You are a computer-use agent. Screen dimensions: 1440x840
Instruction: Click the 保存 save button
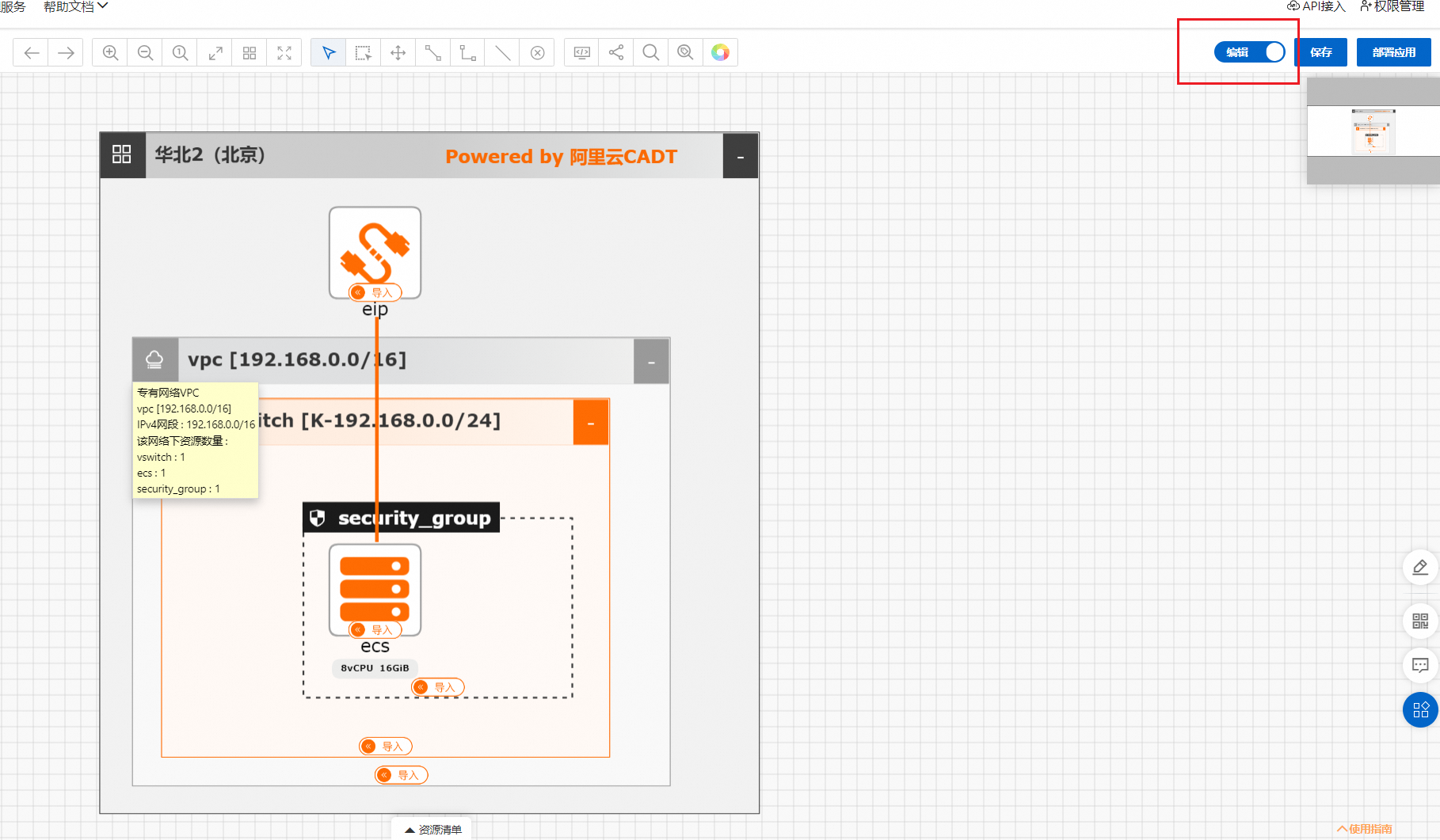(x=1321, y=52)
